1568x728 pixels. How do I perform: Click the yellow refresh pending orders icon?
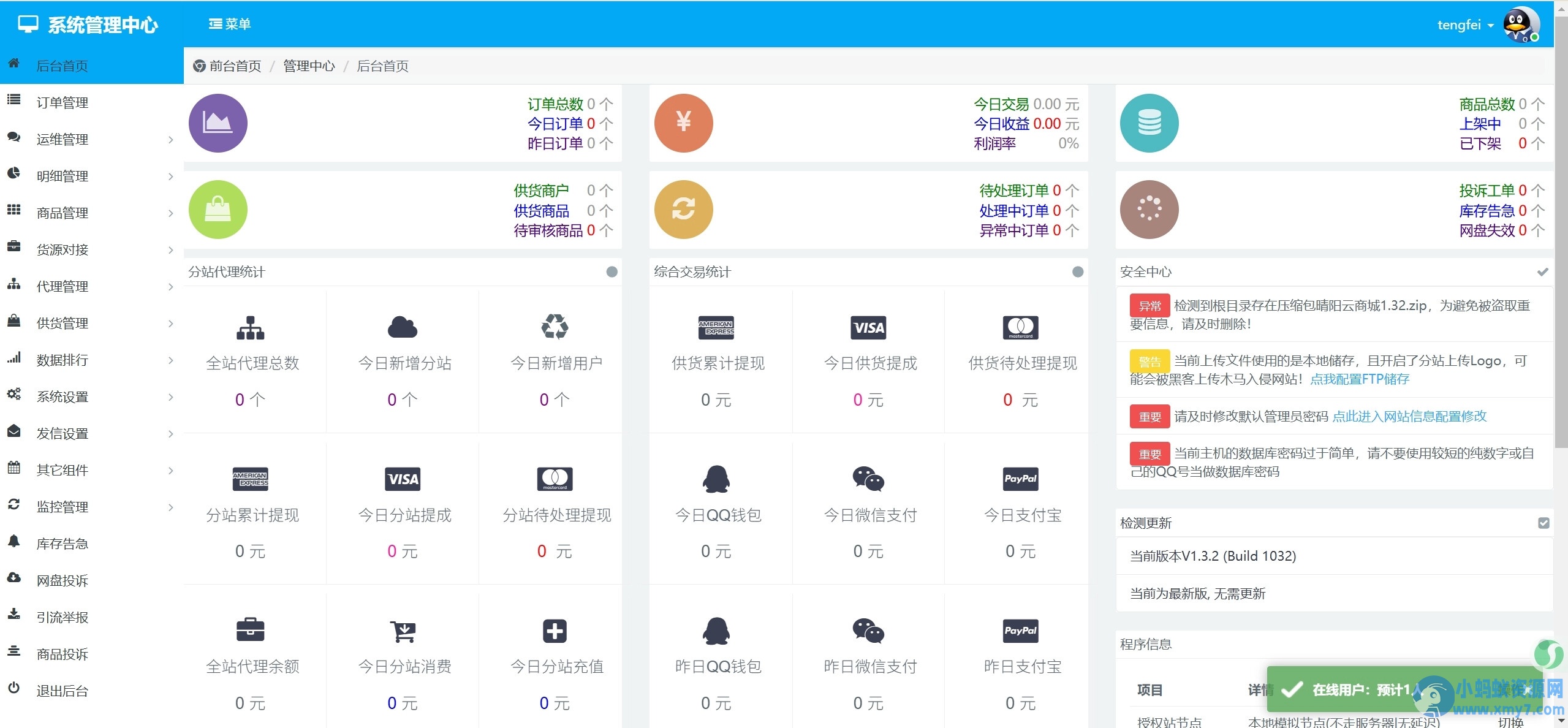(x=683, y=210)
